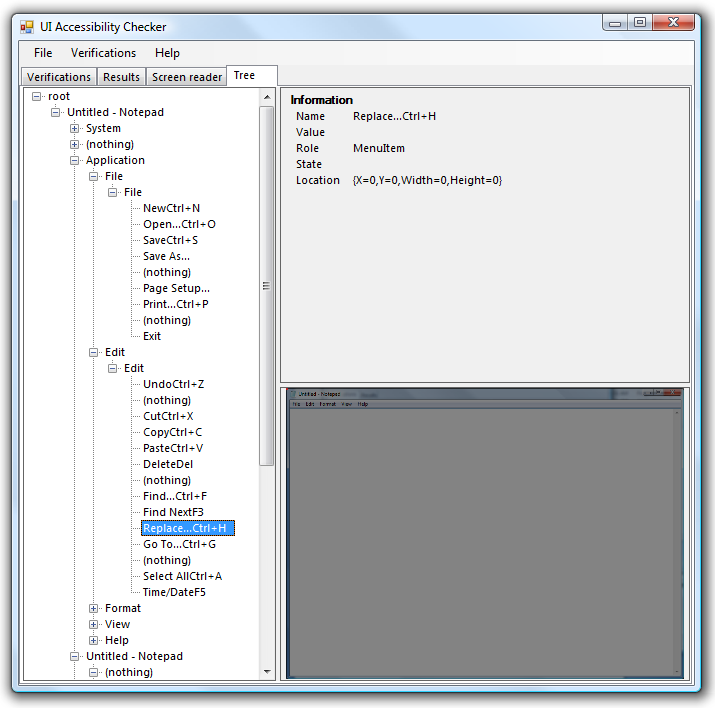Viewport: 715px width, 708px height.
Task: Switch to the Verifications tab
Action: [59, 77]
